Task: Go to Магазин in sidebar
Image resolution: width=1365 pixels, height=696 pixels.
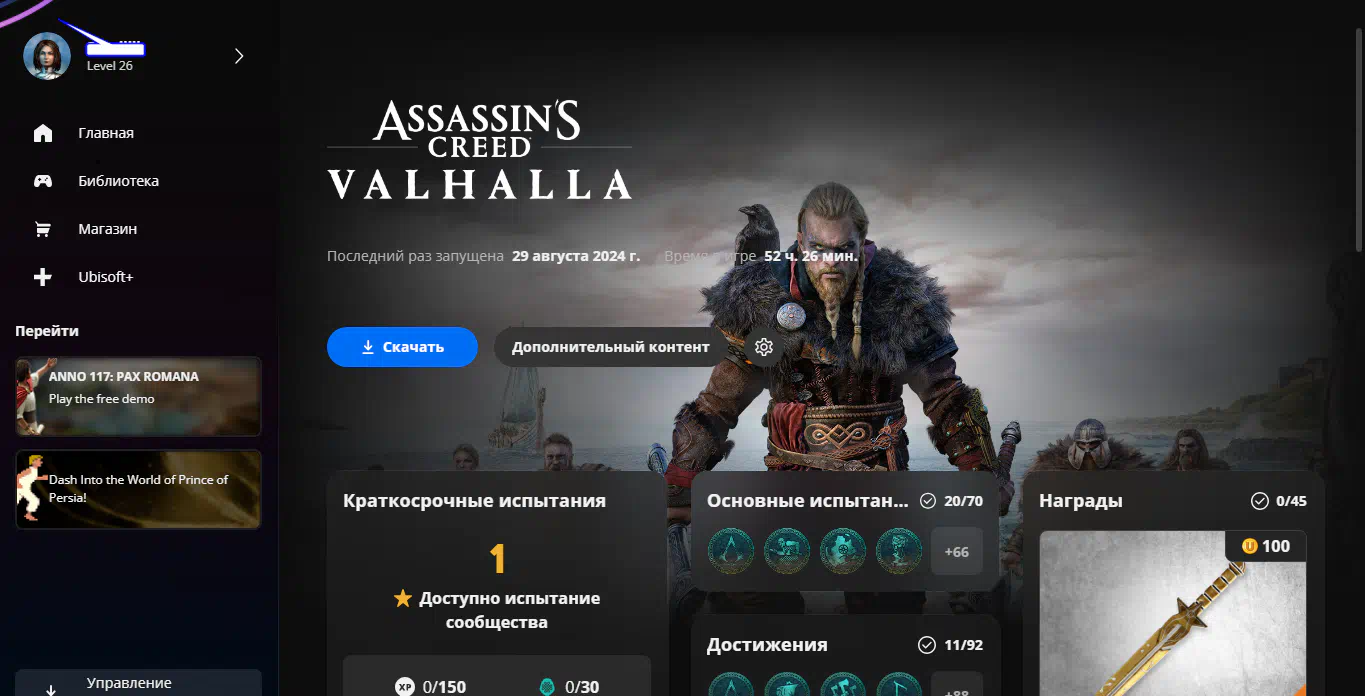Action: pyautogui.click(x=108, y=229)
